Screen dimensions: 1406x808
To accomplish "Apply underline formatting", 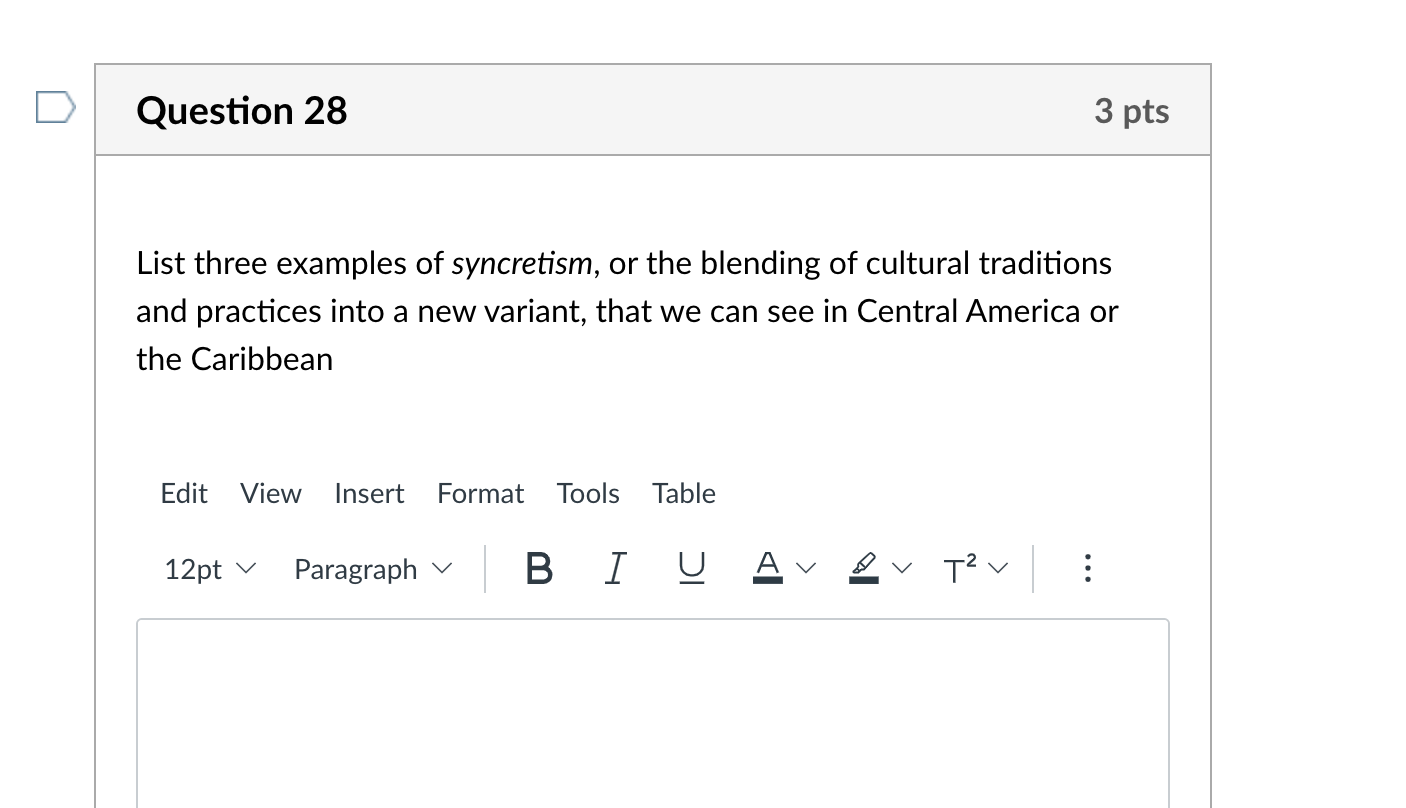I will 689,568.
